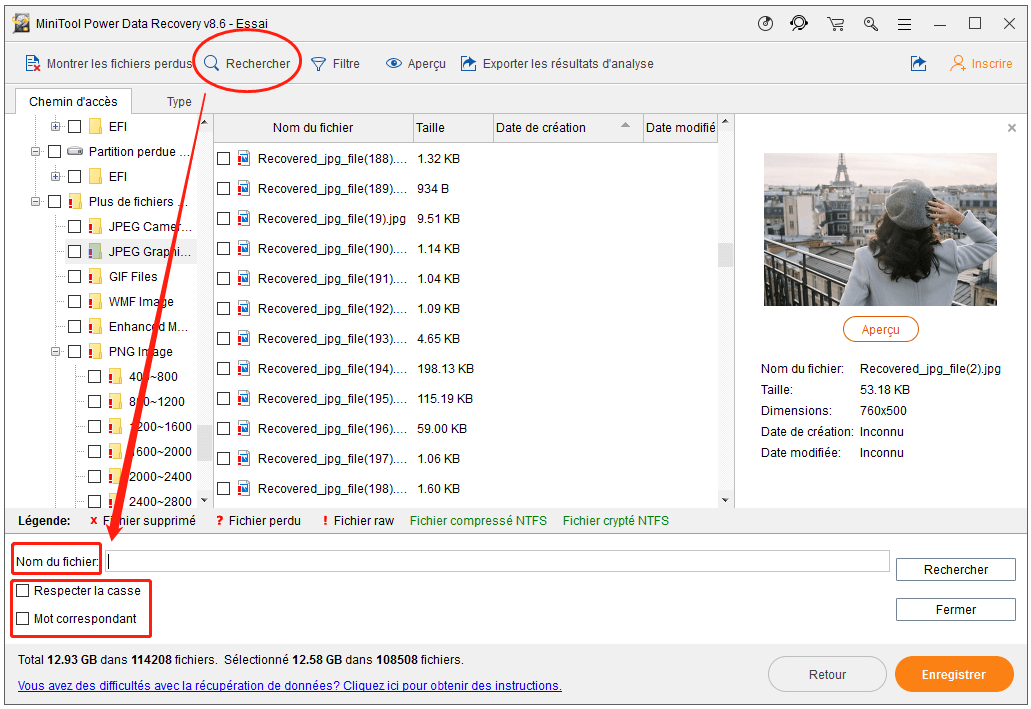Open the bootable media disc icon
The height and width of the screenshot is (709, 1031).
765,24
